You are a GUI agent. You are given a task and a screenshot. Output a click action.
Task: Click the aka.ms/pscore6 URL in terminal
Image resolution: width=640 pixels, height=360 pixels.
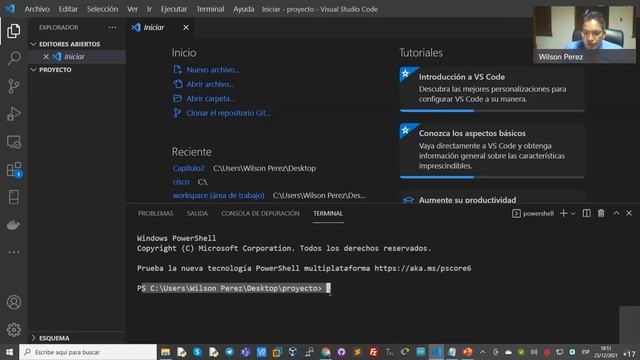[x=422, y=268]
